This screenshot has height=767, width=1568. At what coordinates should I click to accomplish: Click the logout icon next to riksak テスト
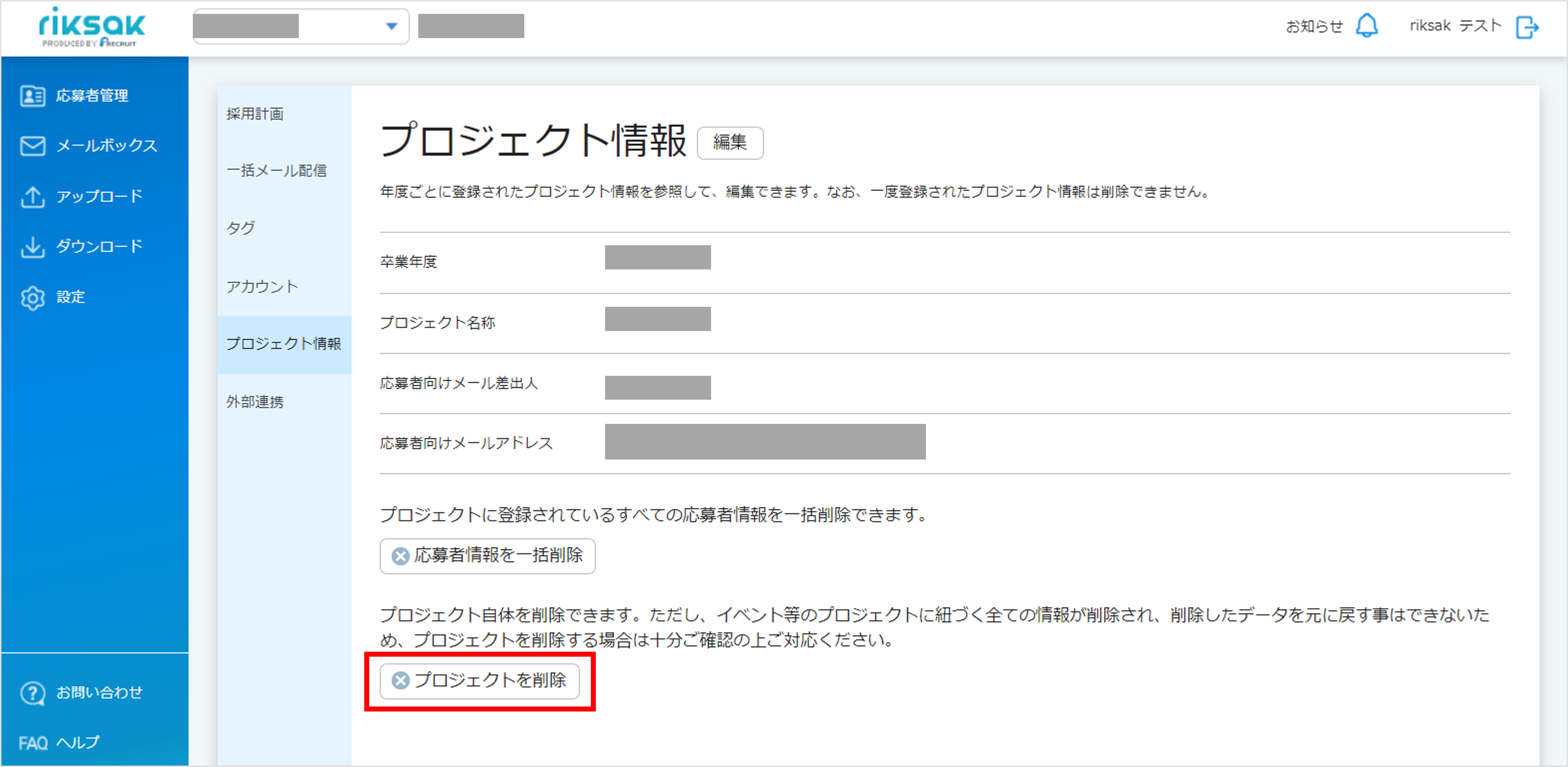1527,27
